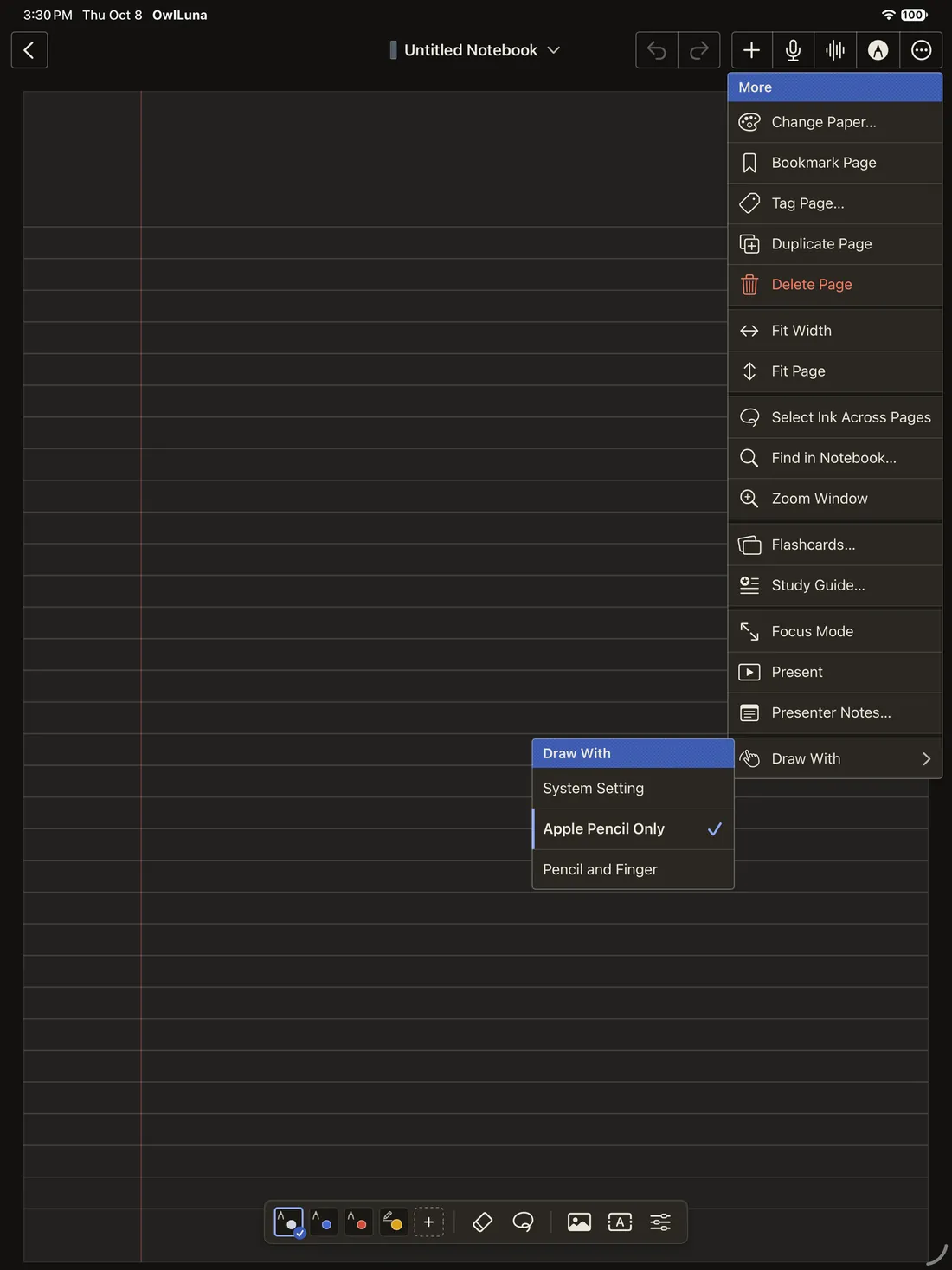The image size is (952, 1270).
Task: Click the hand icon beside Draw With
Action: click(749, 759)
